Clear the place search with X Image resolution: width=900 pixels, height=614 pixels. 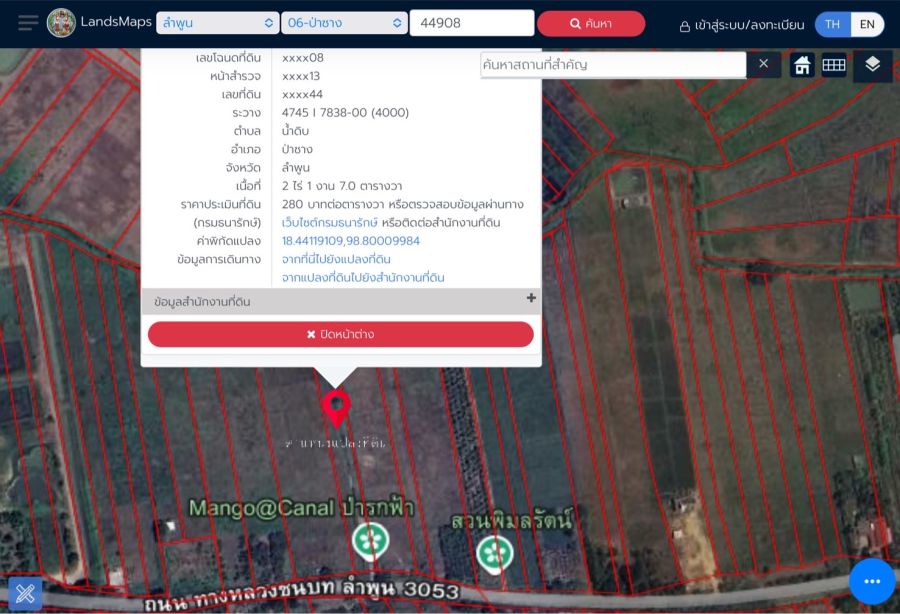[763, 64]
